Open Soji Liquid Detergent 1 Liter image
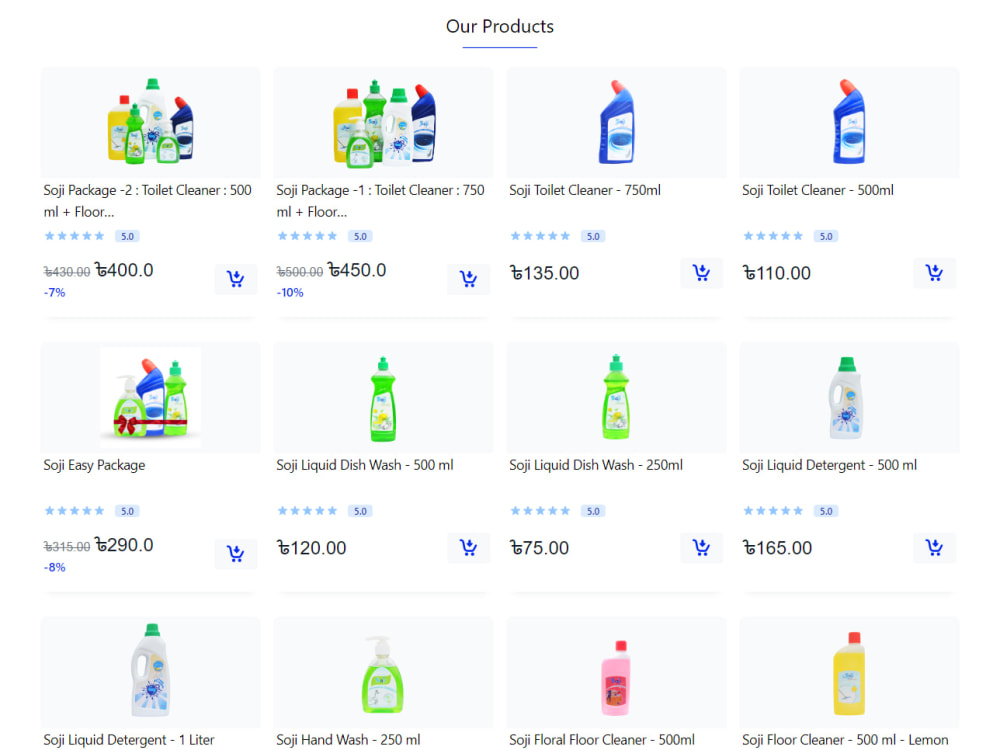This screenshot has height=750, width=1000. (151, 672)
